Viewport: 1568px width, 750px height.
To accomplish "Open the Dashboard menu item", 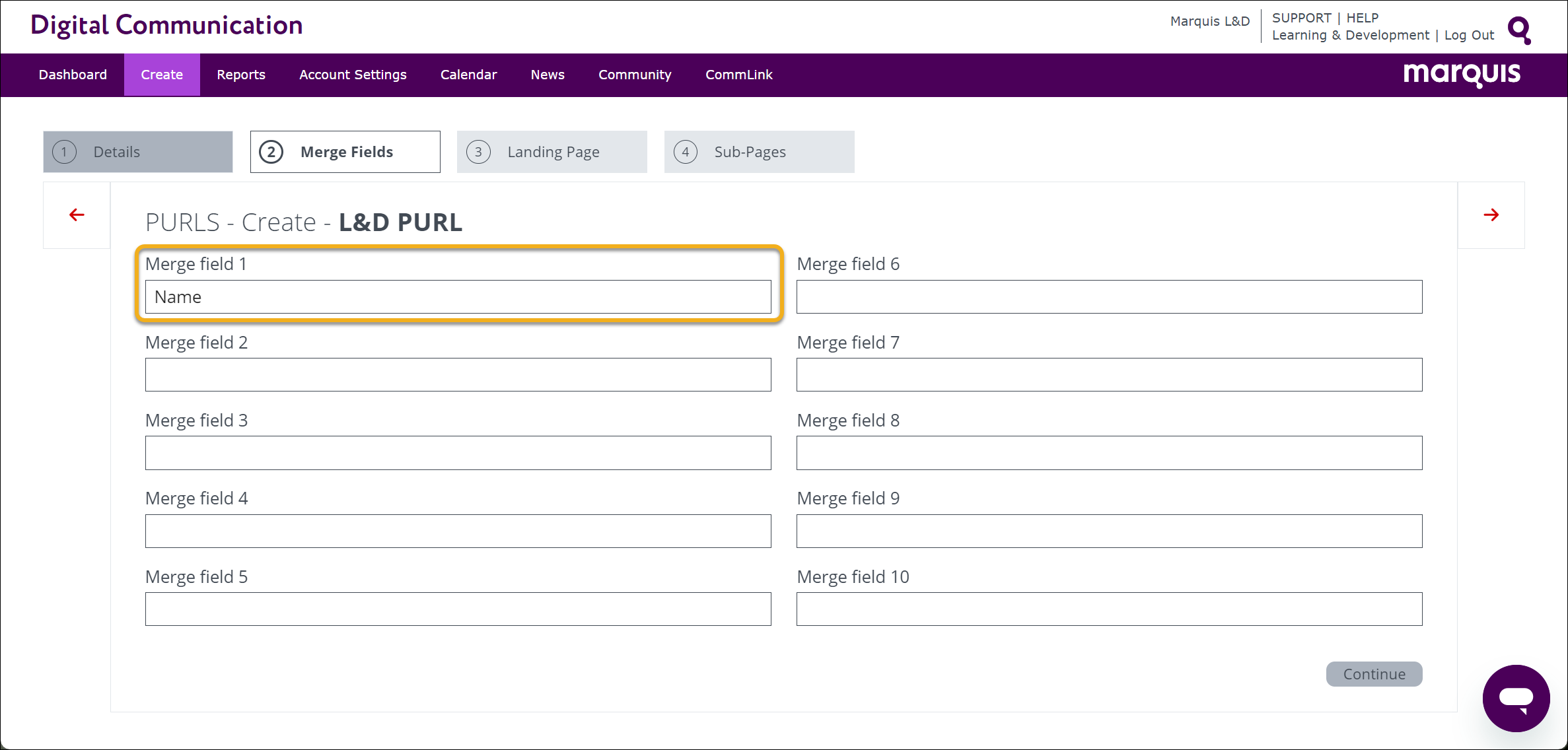I will 73,75.
